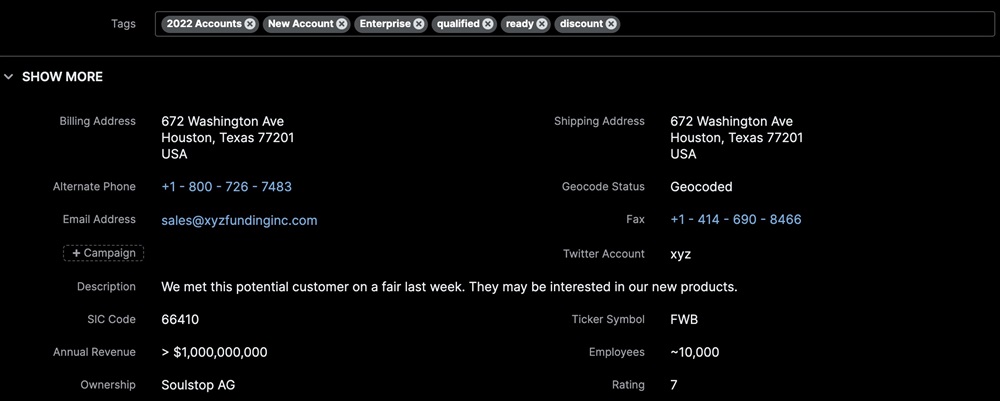Click inside the Tags input field

point(800,24)
